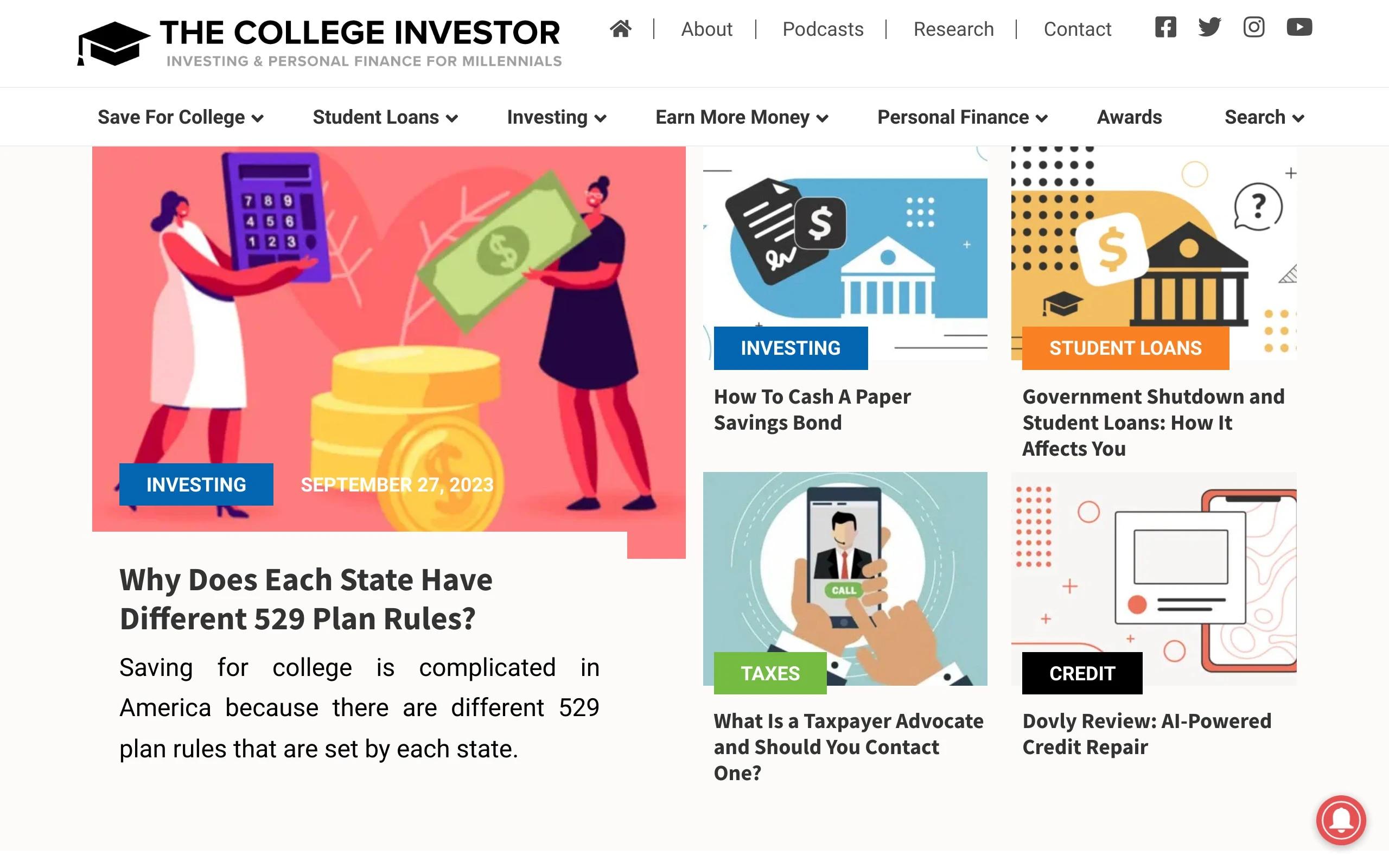
Task: Open the Search dropdown
Action: pos(1264,117)
